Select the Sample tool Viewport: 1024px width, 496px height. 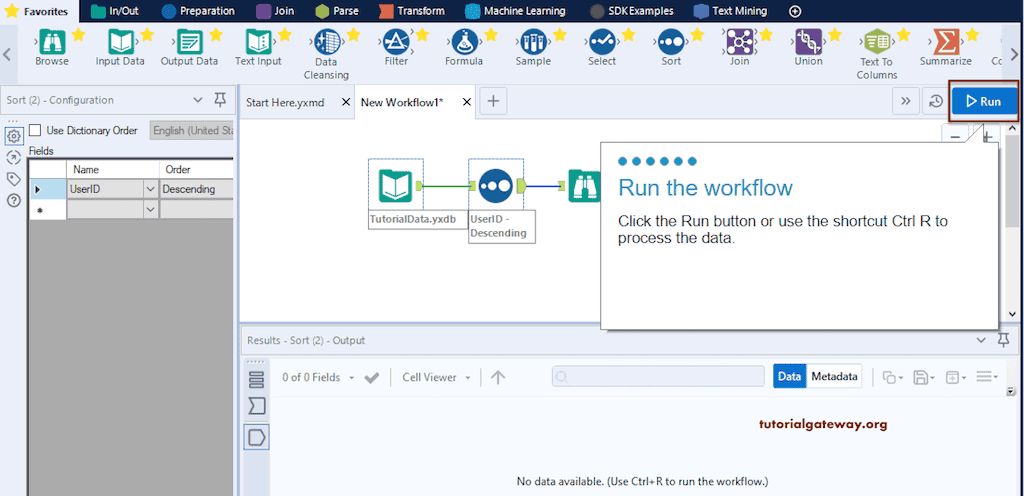(x=534, y=42)
